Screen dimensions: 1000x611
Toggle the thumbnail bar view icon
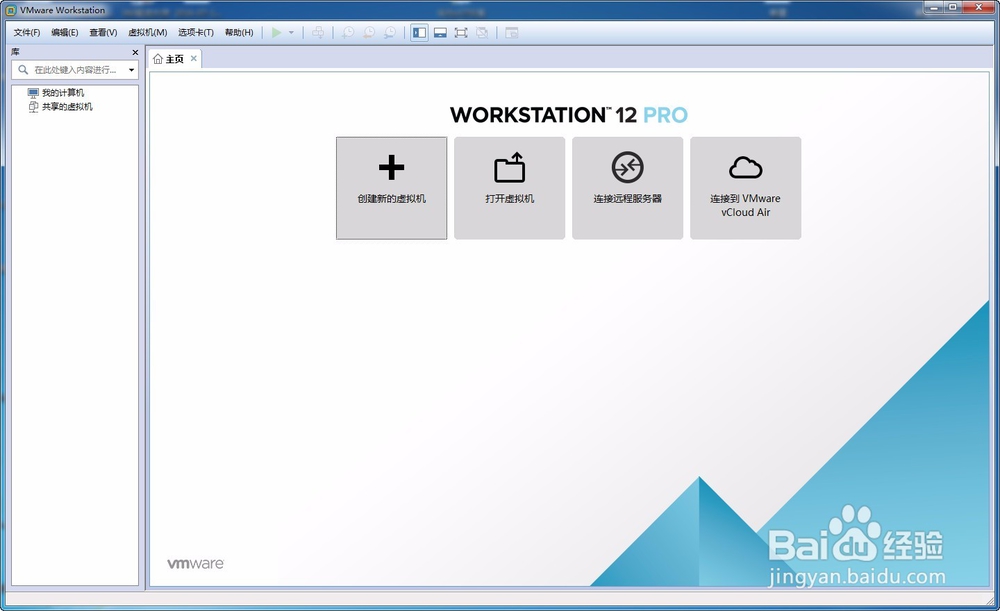click(440, 33)
